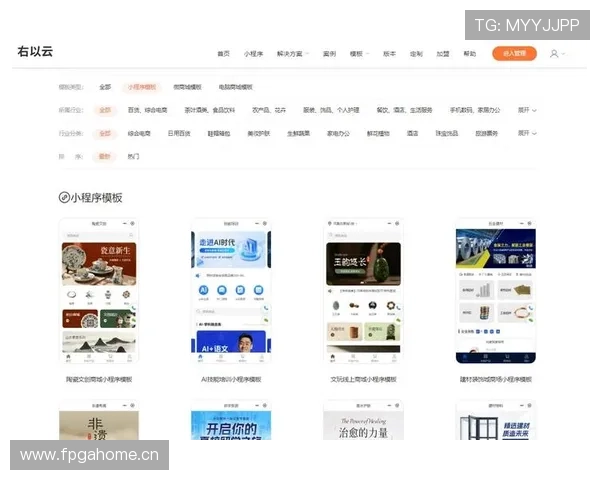Expand the 行业分类 filter row with 展开

click(x=527, y=133)
